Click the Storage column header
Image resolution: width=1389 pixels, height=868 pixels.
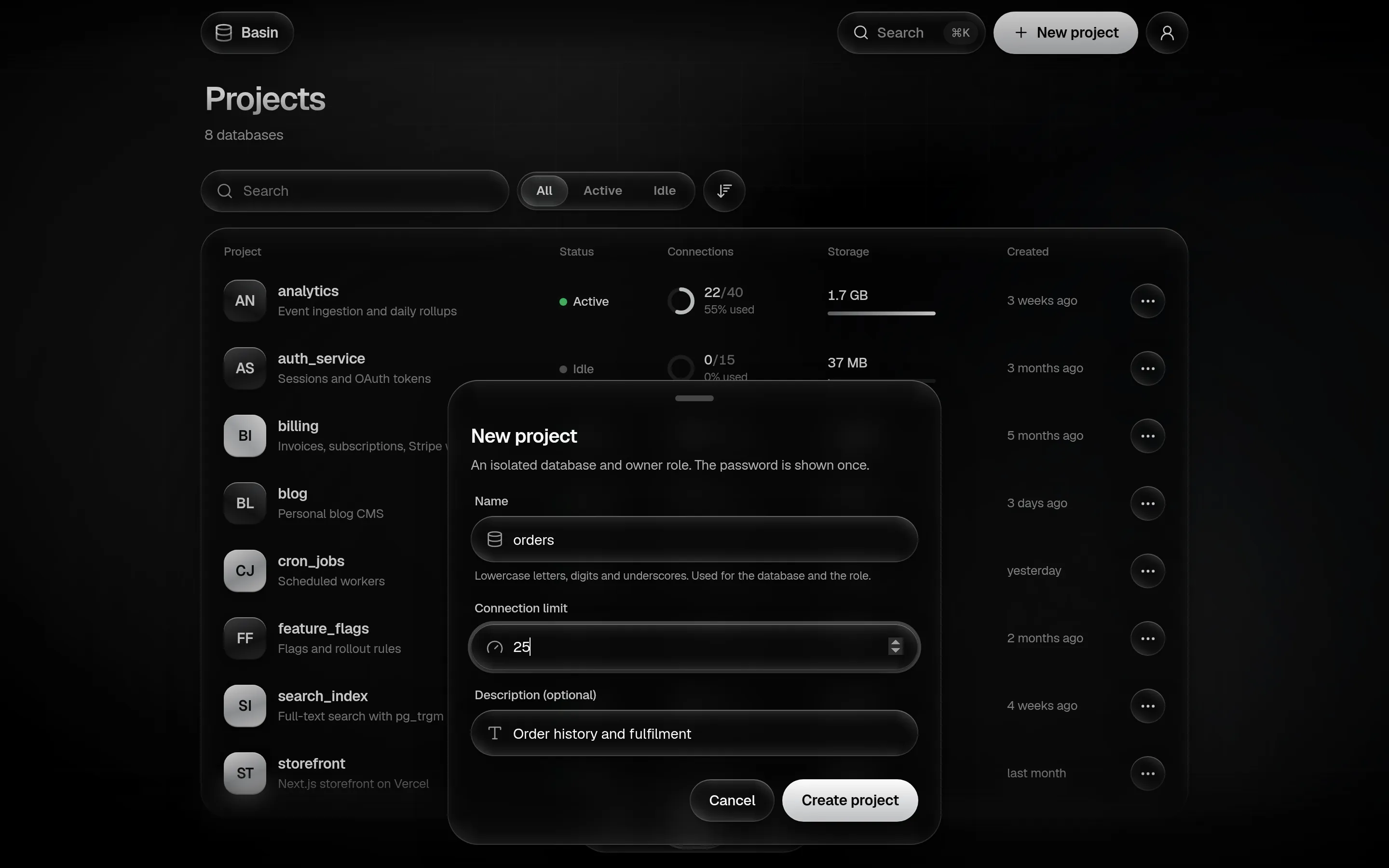tap(848, 251)
